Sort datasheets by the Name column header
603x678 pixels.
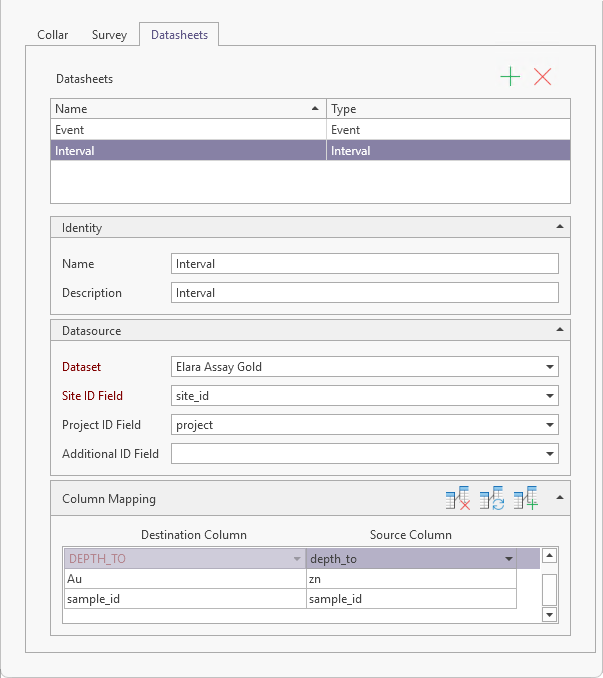(187, 109)
